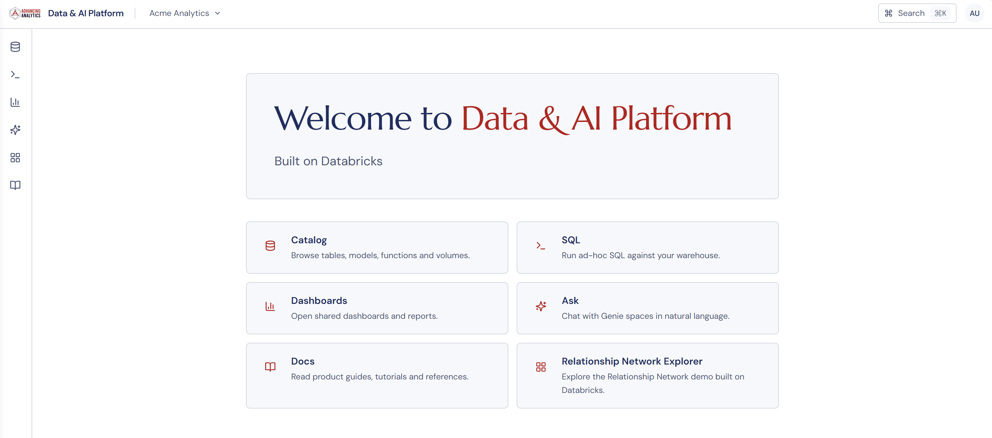Image resolution: width=992 pixels, height=438 pixels.
Task: Click the ⌘K shortcut badge
Action: (940, 13)
